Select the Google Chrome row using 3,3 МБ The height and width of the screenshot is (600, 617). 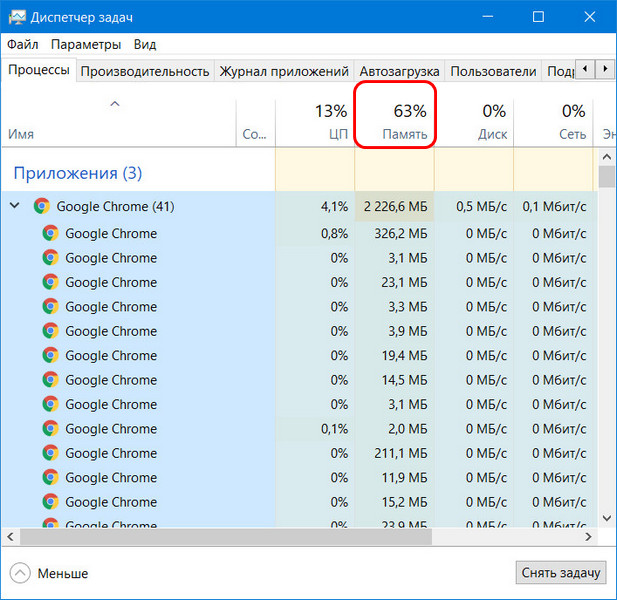click(x=299, y=306)
